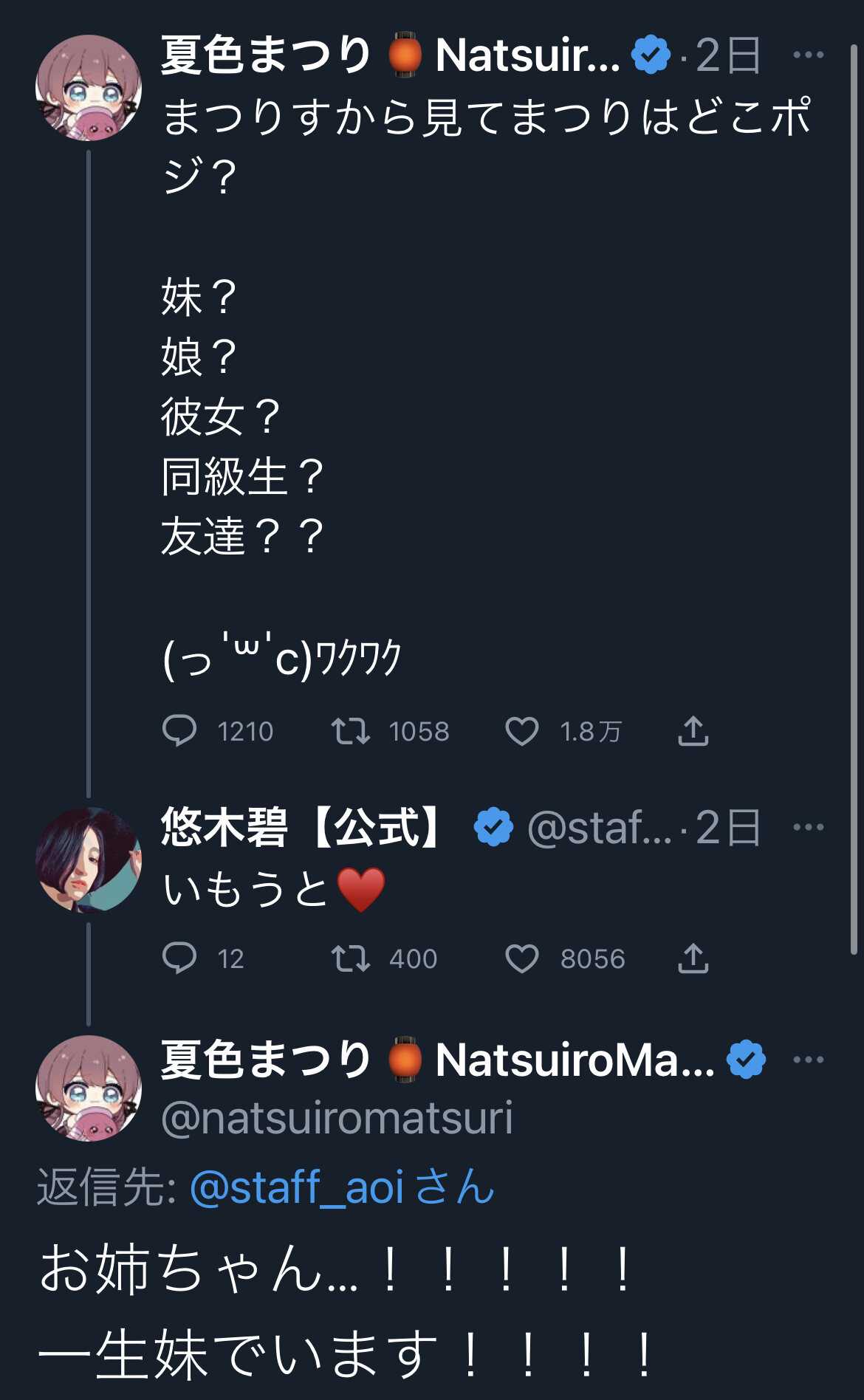The height and width of the screenshot is (1400, 864).
Task: Retweet the tweet with 400 retweets
Action: pos(350,958)
